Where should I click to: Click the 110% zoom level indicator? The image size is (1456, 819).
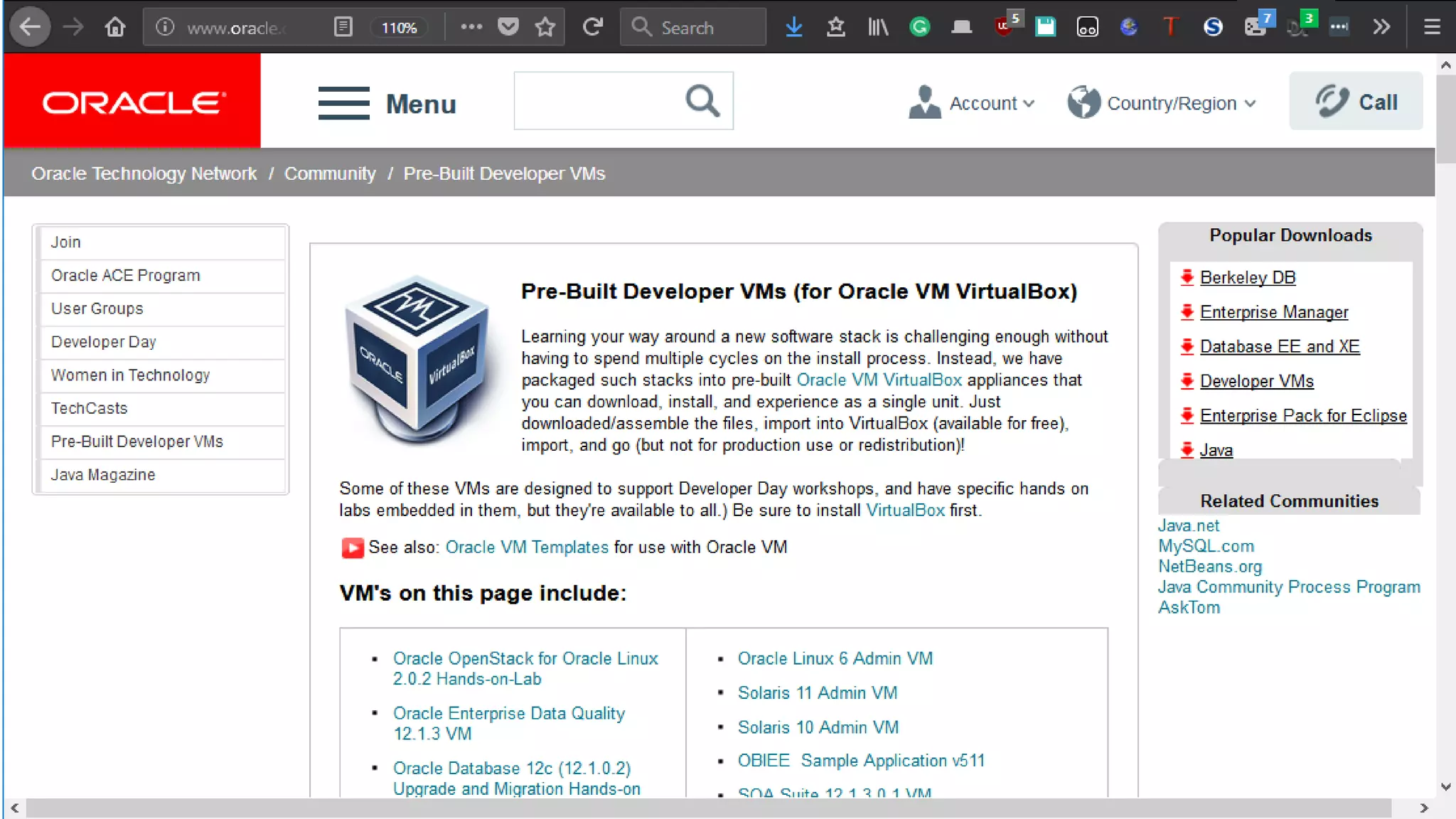tap(399, 28)
